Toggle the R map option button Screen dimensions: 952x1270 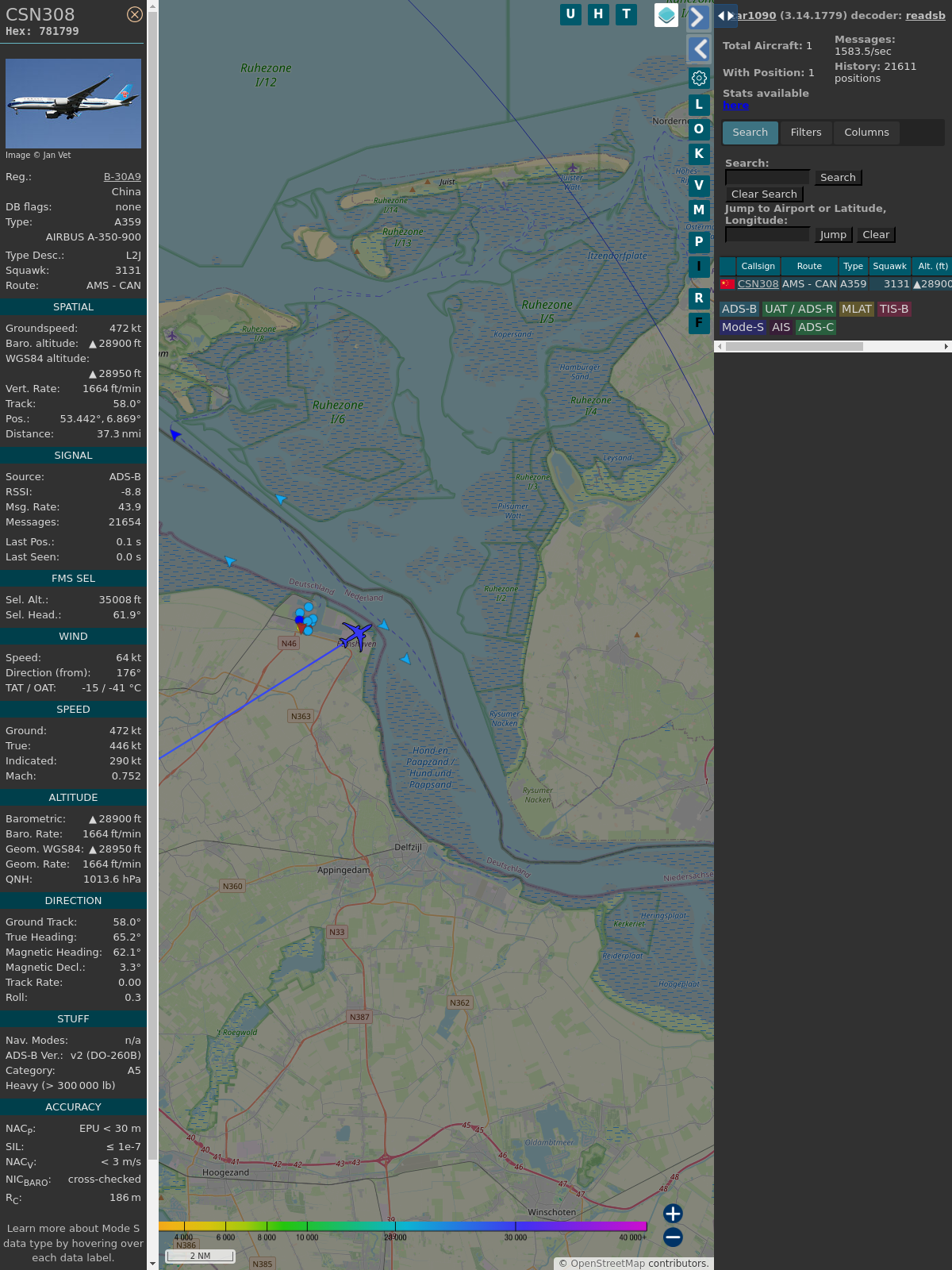699,298
